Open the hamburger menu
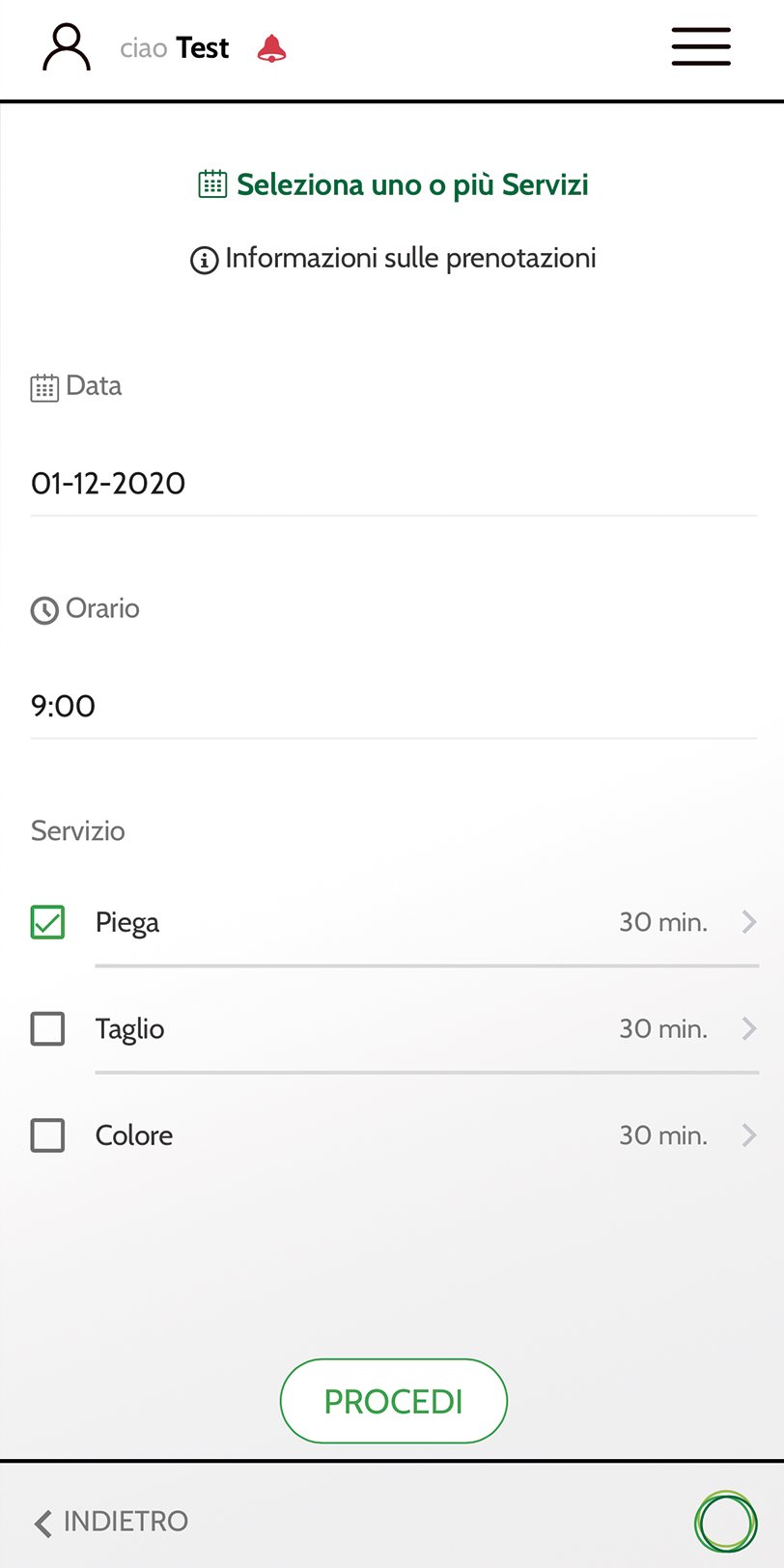 701,46
